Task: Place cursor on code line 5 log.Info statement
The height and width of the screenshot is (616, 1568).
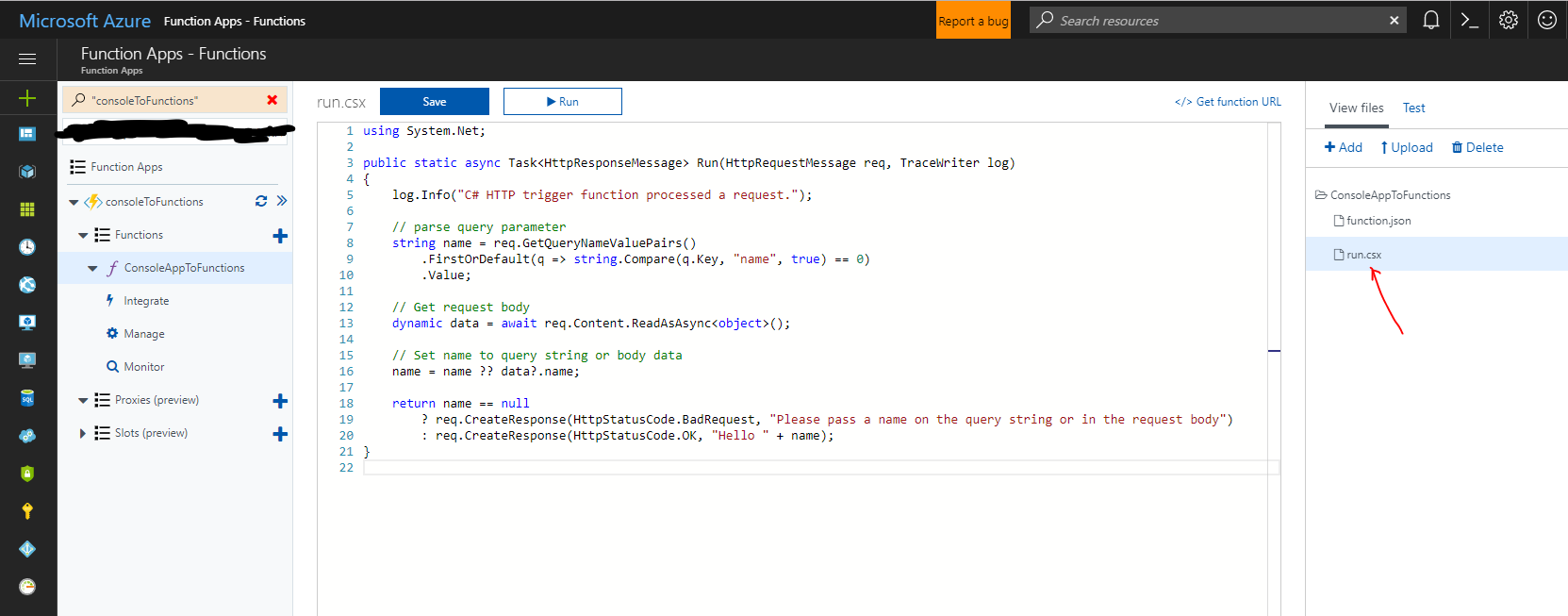Action: (x=602, y=195)
